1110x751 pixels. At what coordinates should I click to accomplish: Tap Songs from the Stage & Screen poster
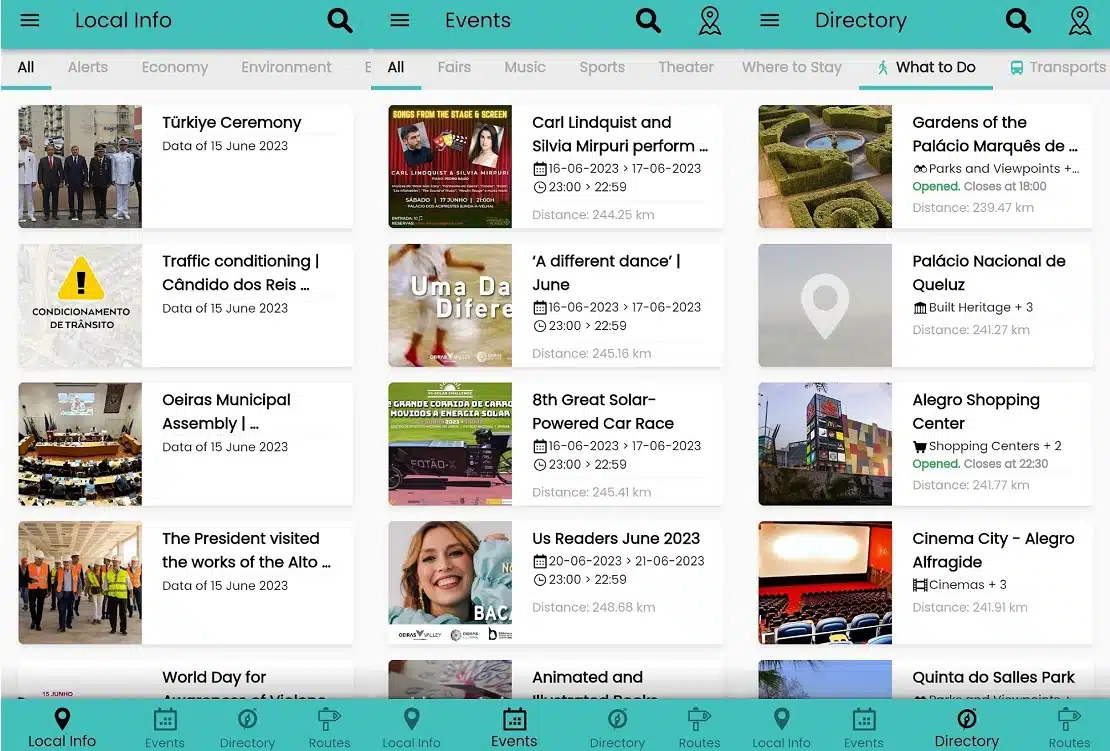tap(450, 166)
